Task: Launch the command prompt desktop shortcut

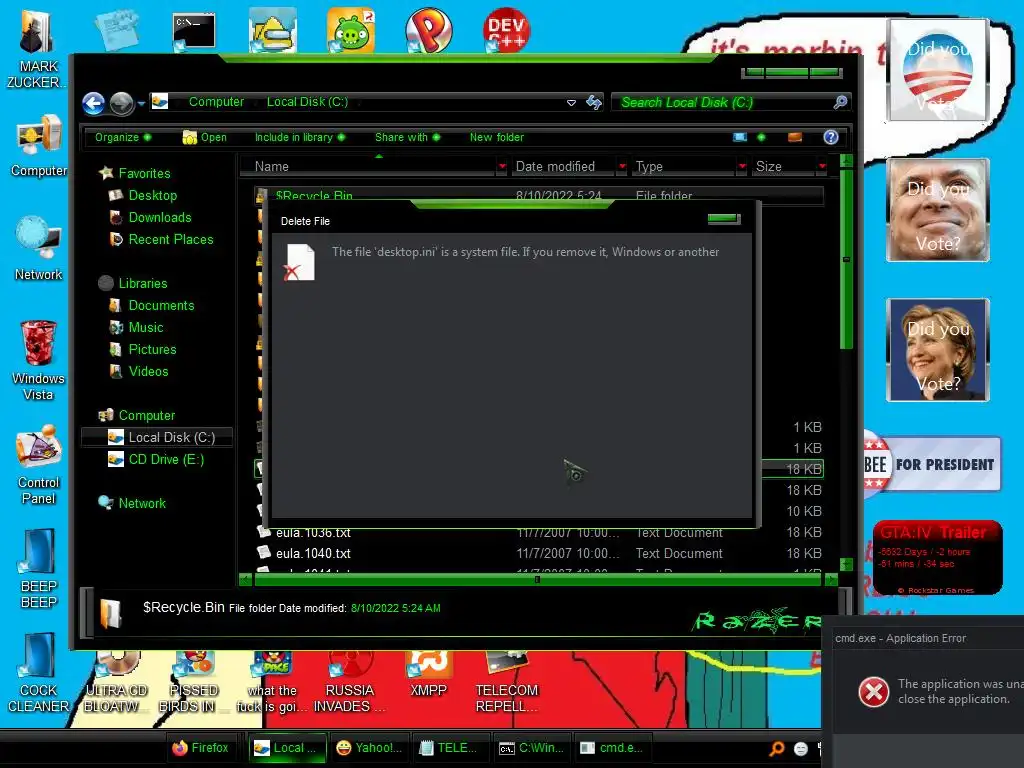Action: tap(194, 31)
